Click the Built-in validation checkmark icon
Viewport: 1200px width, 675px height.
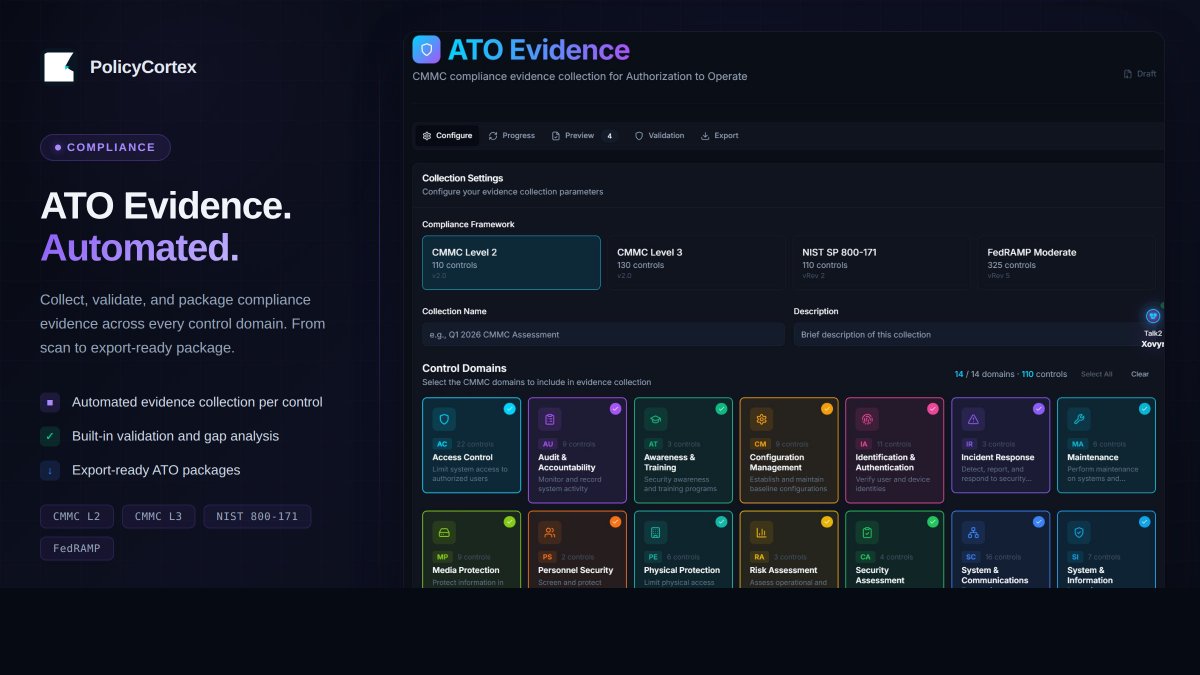click(x=50, y=436)
